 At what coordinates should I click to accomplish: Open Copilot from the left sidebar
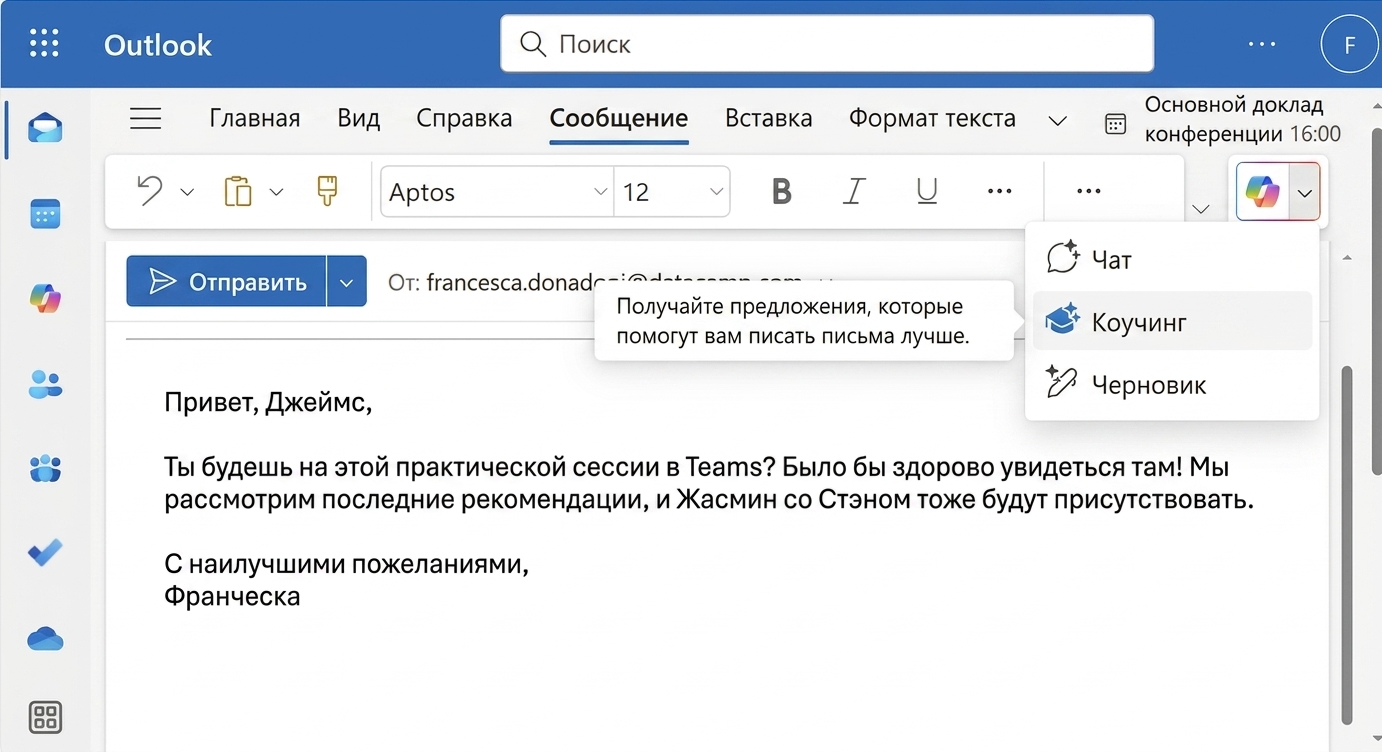click(45, 298)
